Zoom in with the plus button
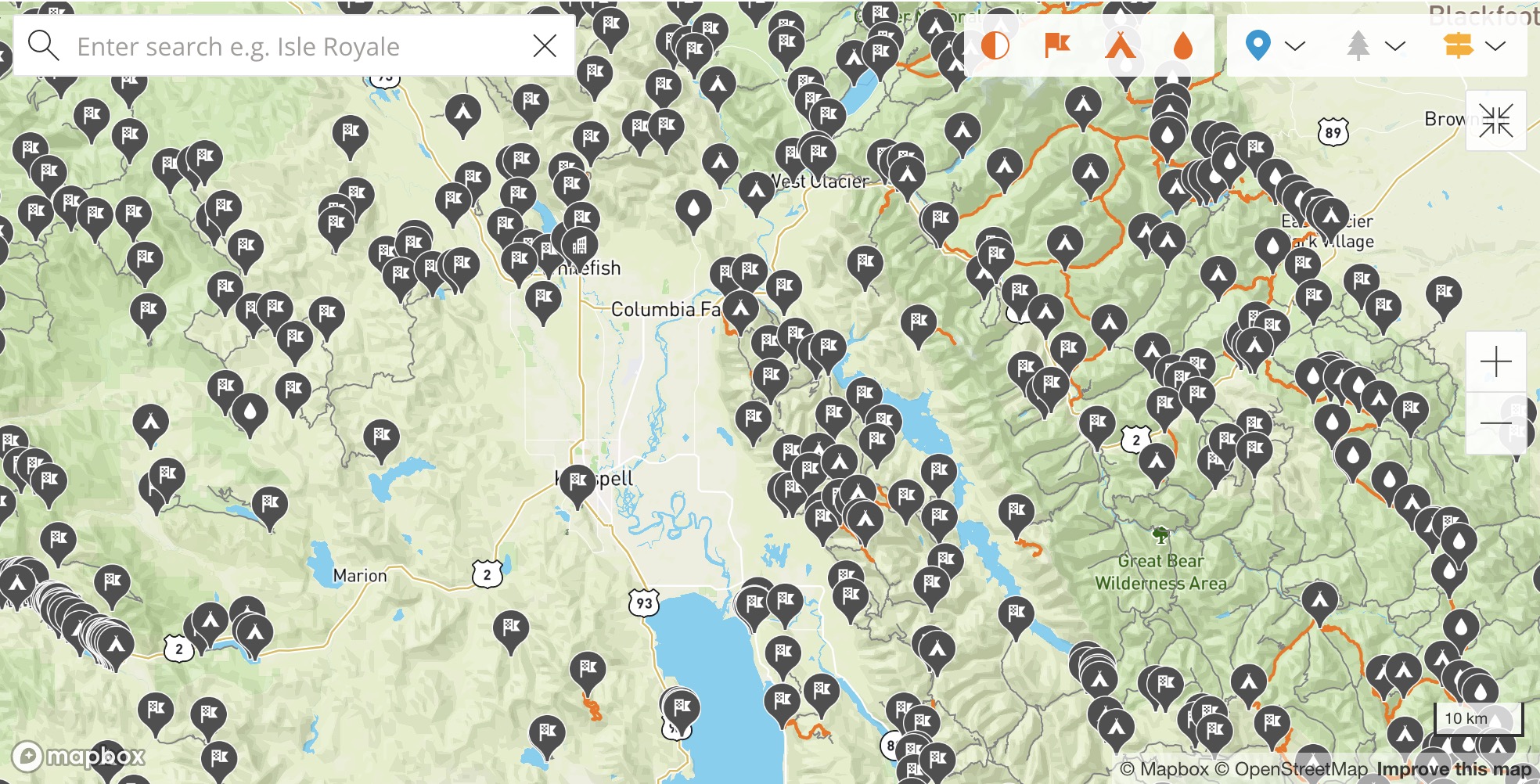Screen dimensions: 1540x784 click(x=1495, y=361)
